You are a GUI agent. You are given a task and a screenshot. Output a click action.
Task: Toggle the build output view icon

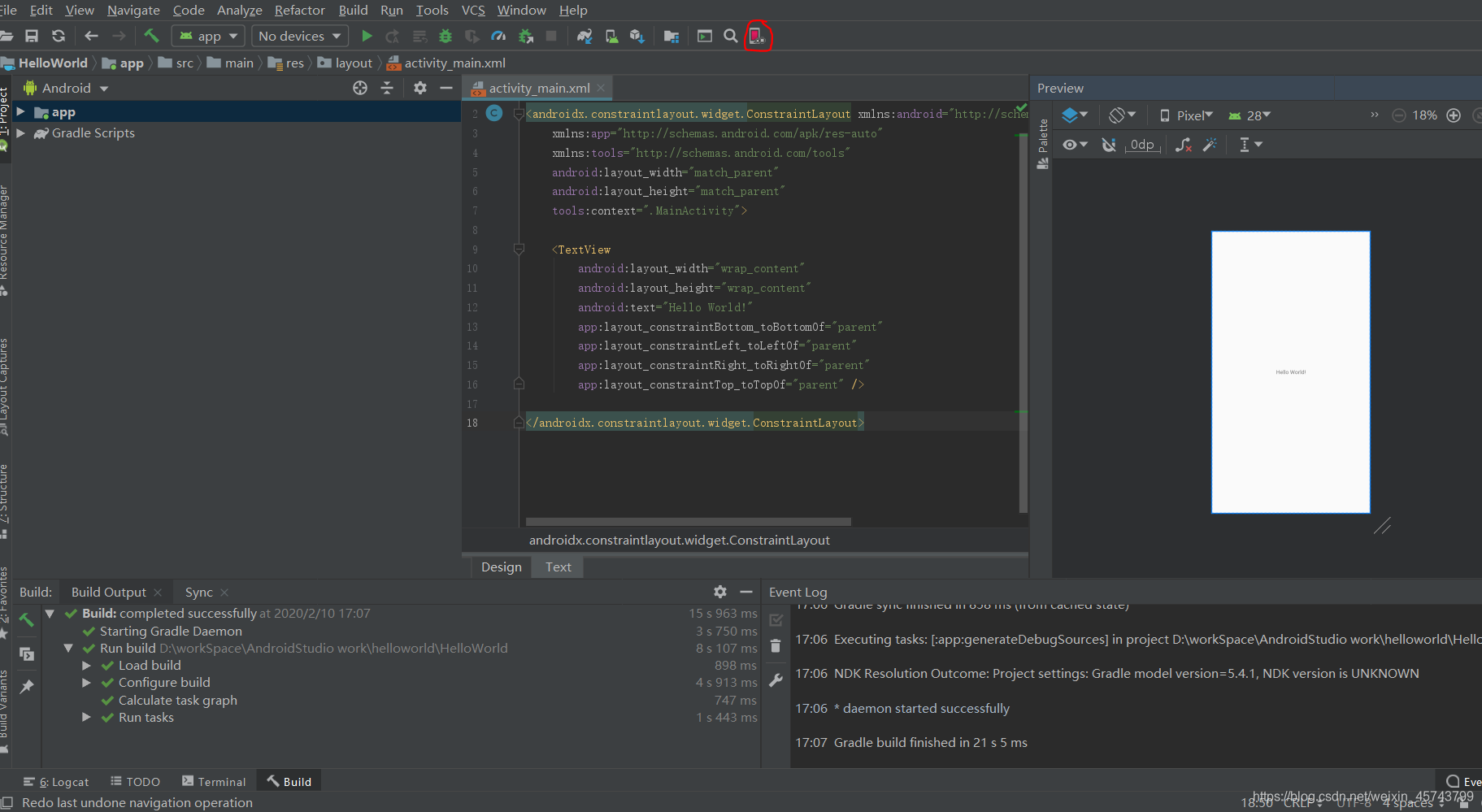27,654
